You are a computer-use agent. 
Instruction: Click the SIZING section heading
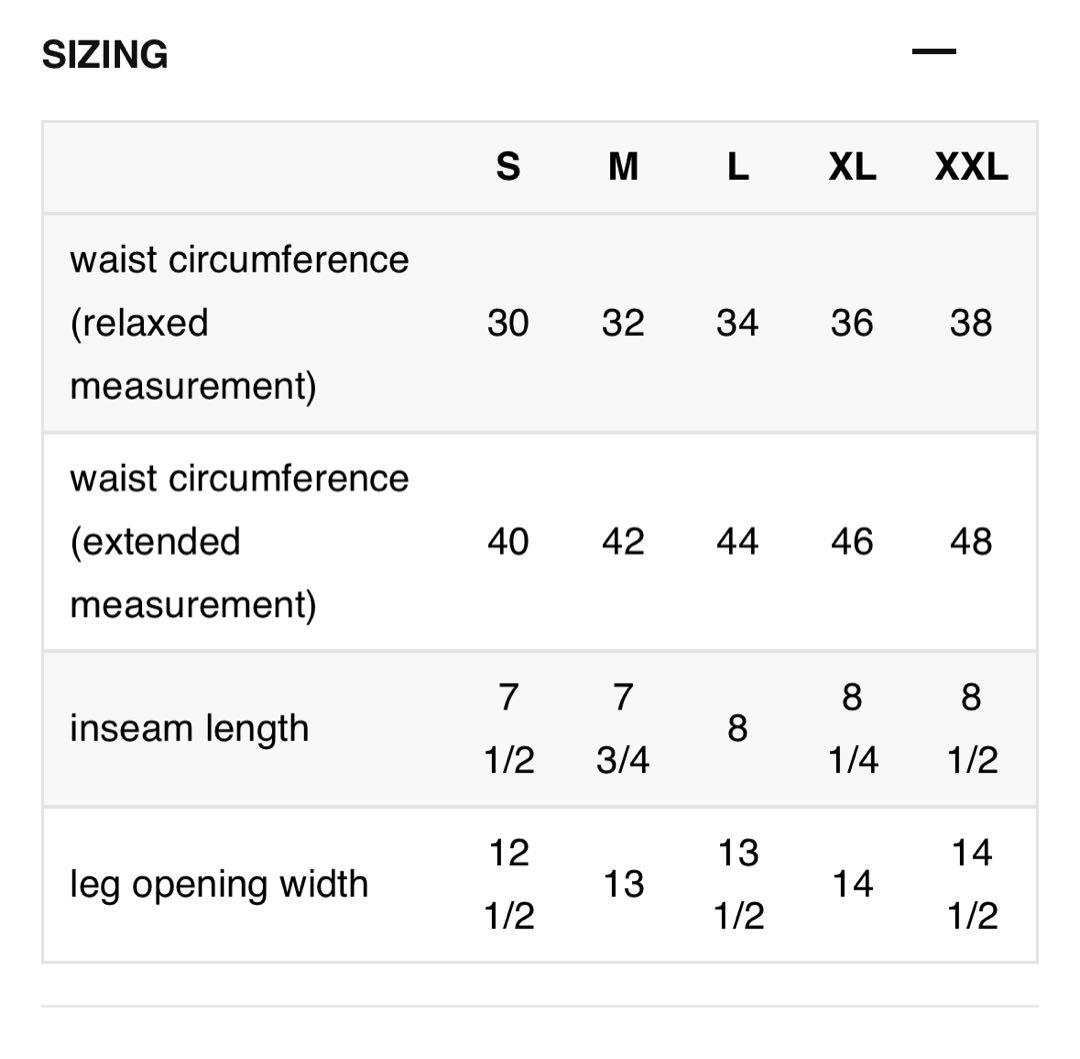(105, 54)
